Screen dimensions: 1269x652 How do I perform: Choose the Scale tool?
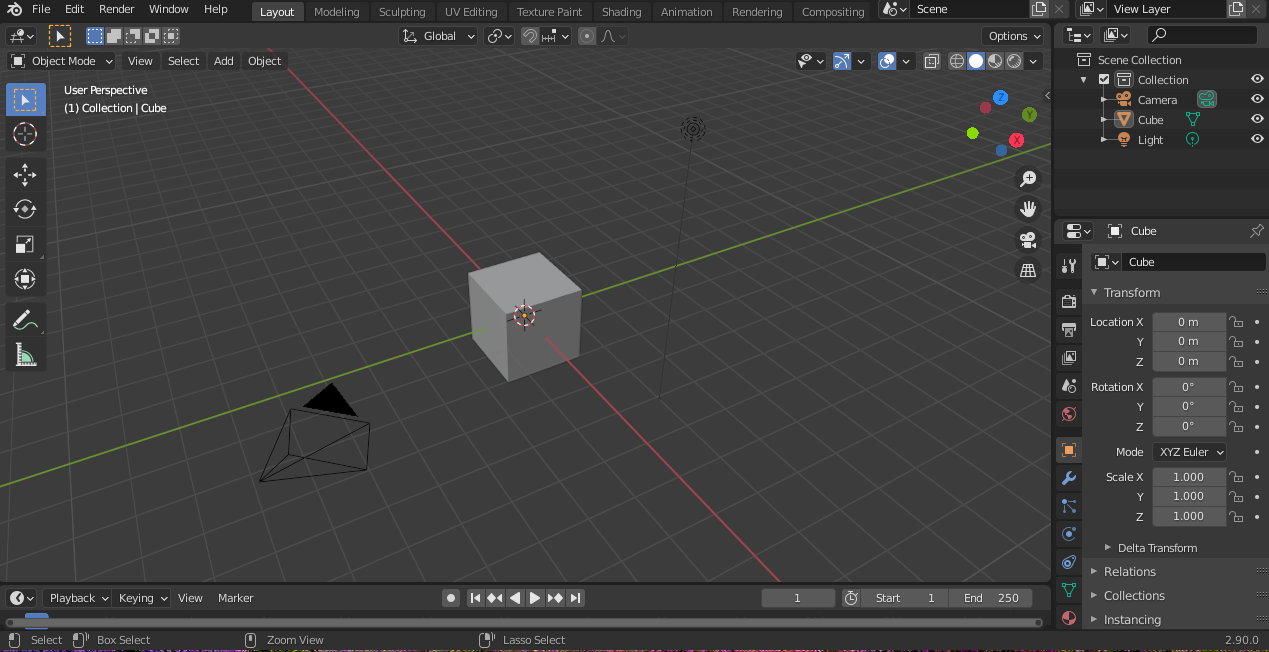pyautogui.click(x=25, y=244)
